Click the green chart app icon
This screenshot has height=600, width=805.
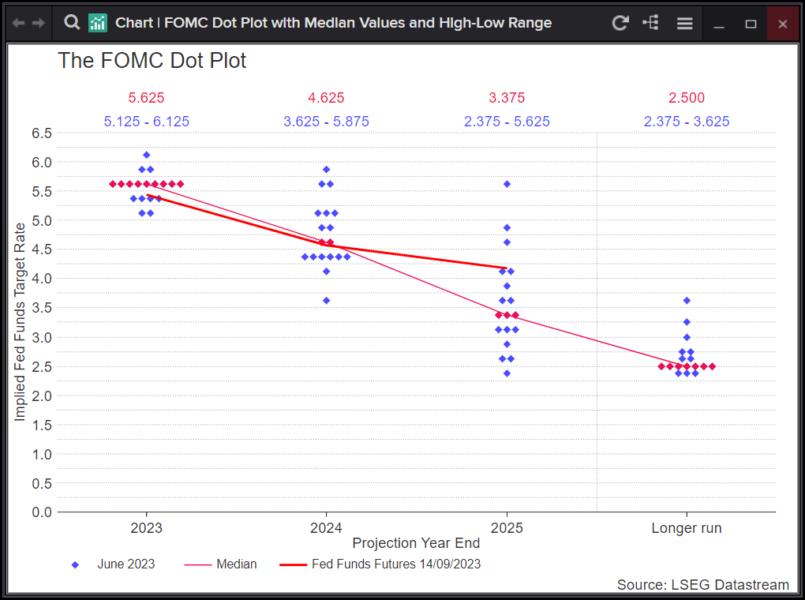[x=97, y=22]
